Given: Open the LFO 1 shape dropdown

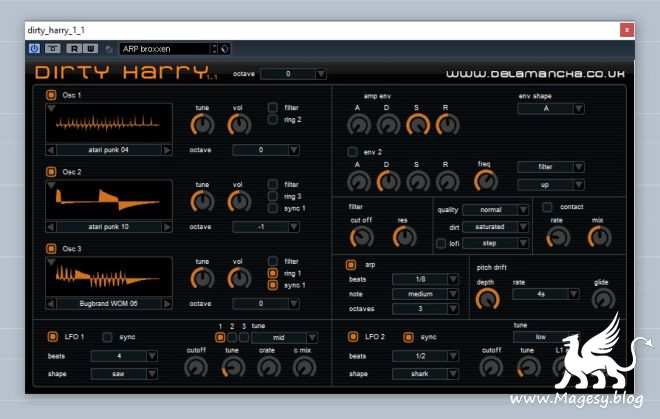Looking at the screenshot, I should point(125,374).
